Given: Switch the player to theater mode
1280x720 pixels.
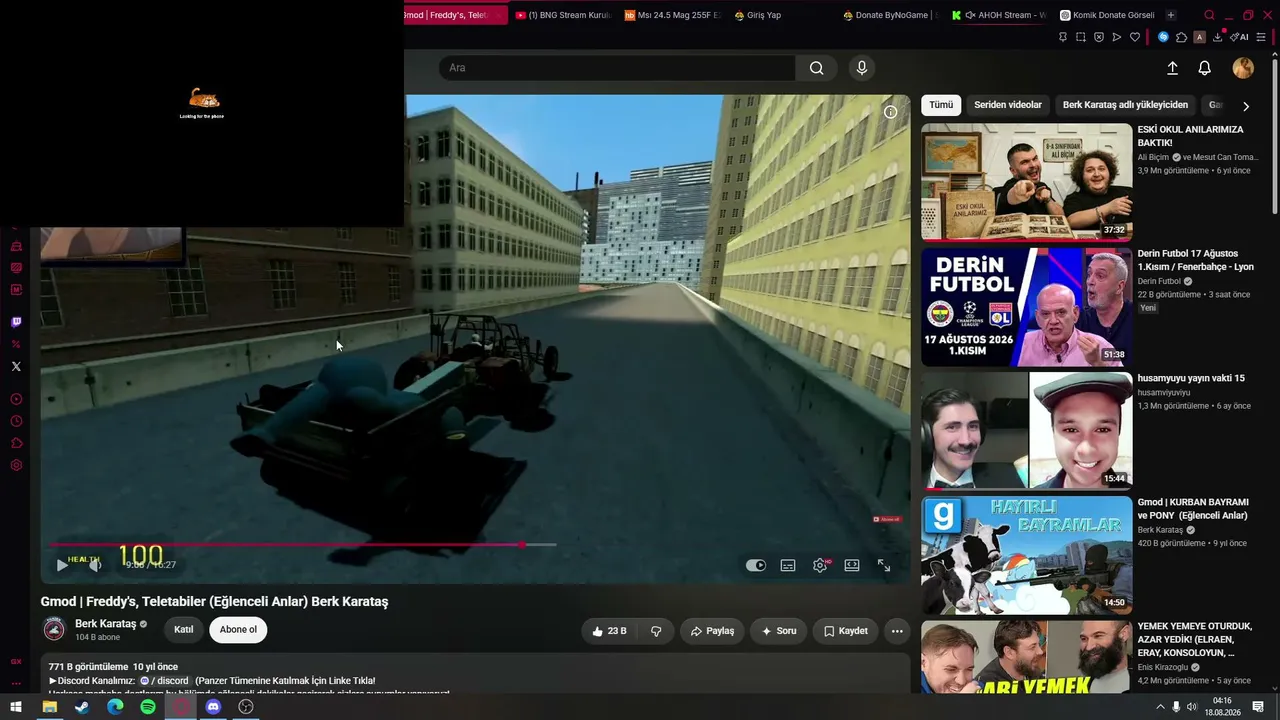Looking at the screenshot, I should tap(852, 565).
